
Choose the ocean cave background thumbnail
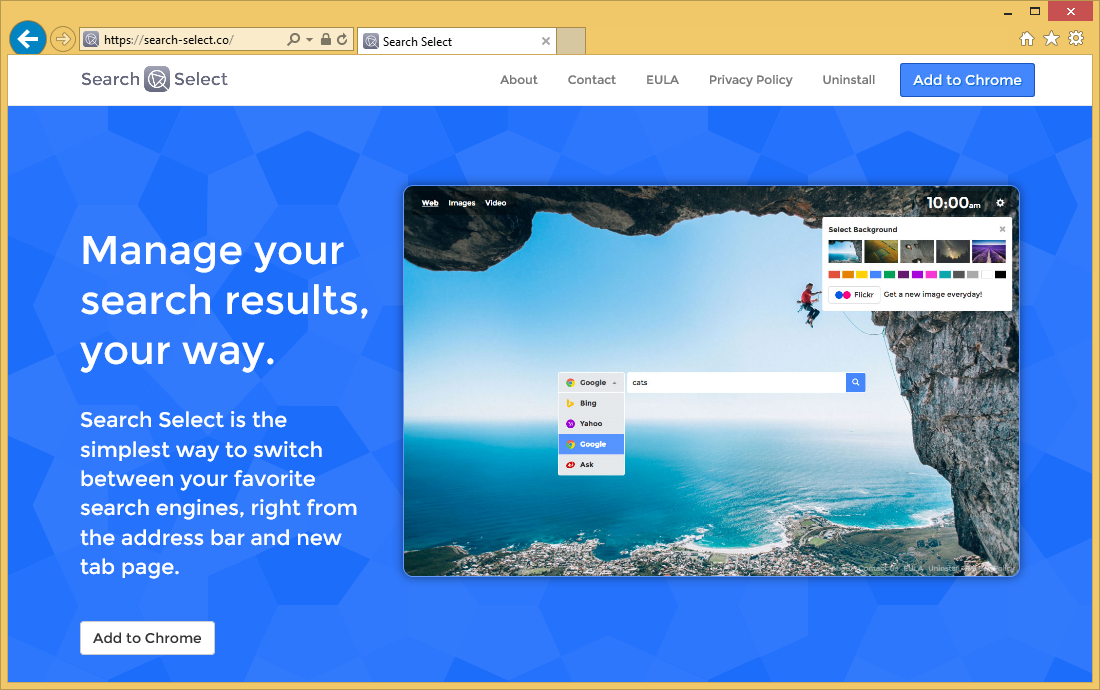(845, 251)
